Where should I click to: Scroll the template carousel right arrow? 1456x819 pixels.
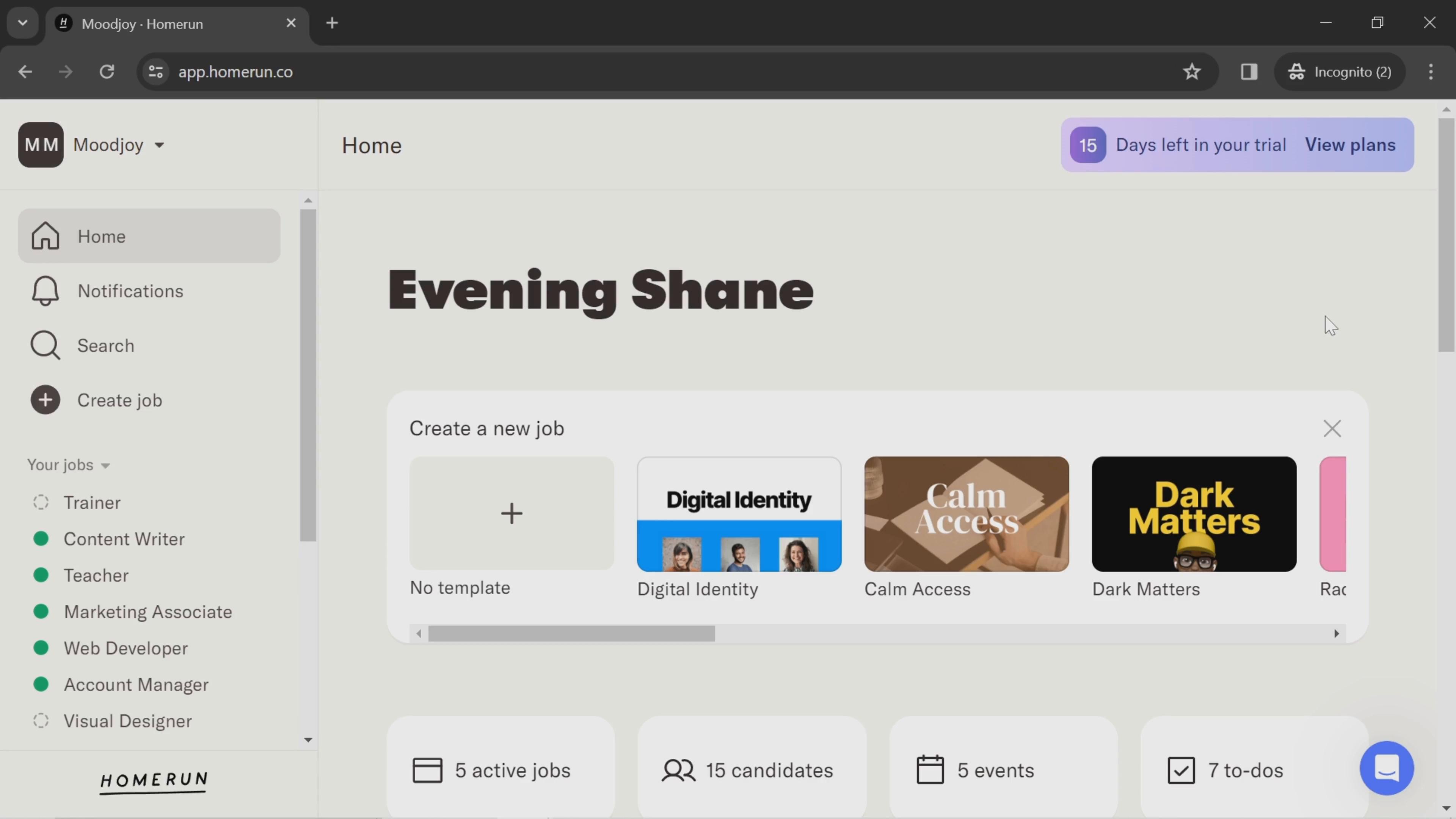pyautogui.click(x=1337, y=632)
